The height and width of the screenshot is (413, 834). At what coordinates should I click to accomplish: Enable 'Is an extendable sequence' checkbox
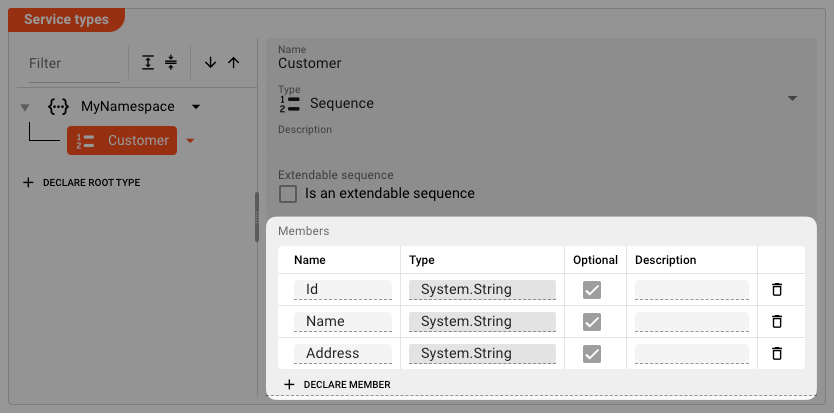coord(288,193)
